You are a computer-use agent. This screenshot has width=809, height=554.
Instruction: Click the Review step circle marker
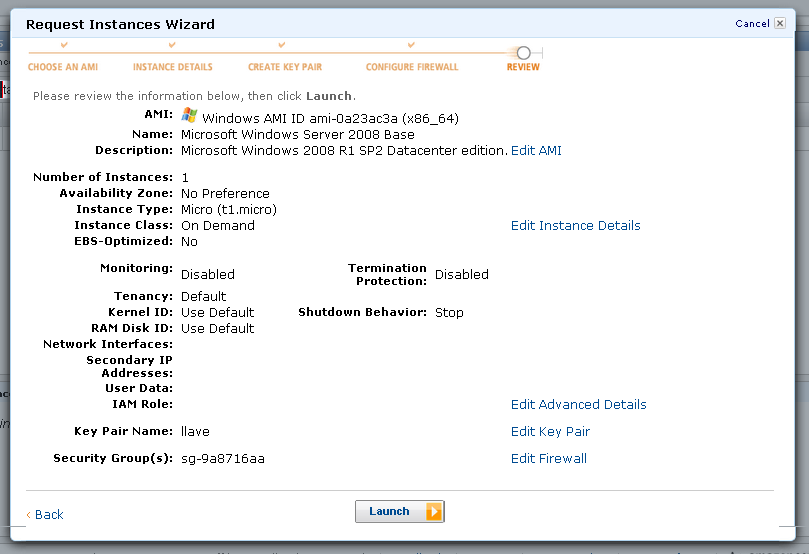pyautogui.click(x=524, y=53)
